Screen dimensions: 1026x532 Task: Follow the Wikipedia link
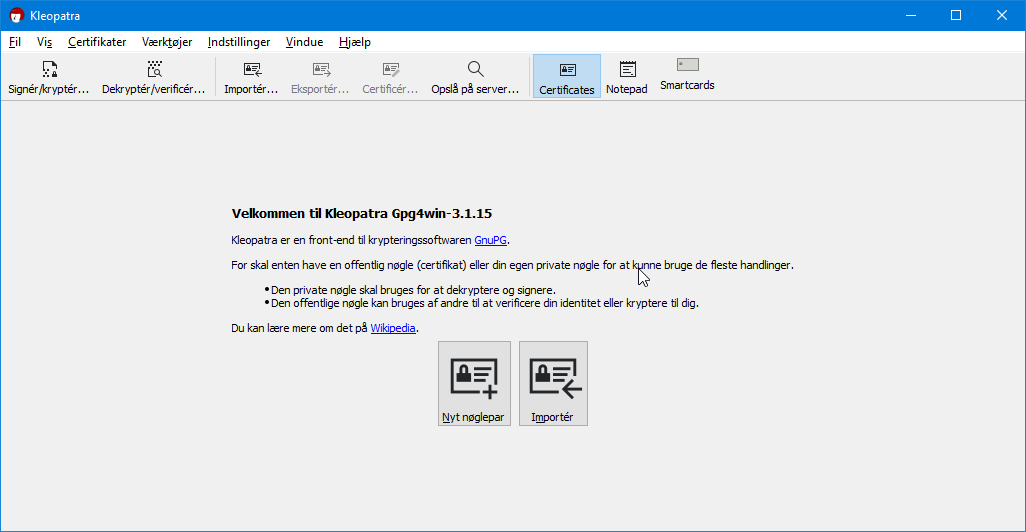pos(393,328)
